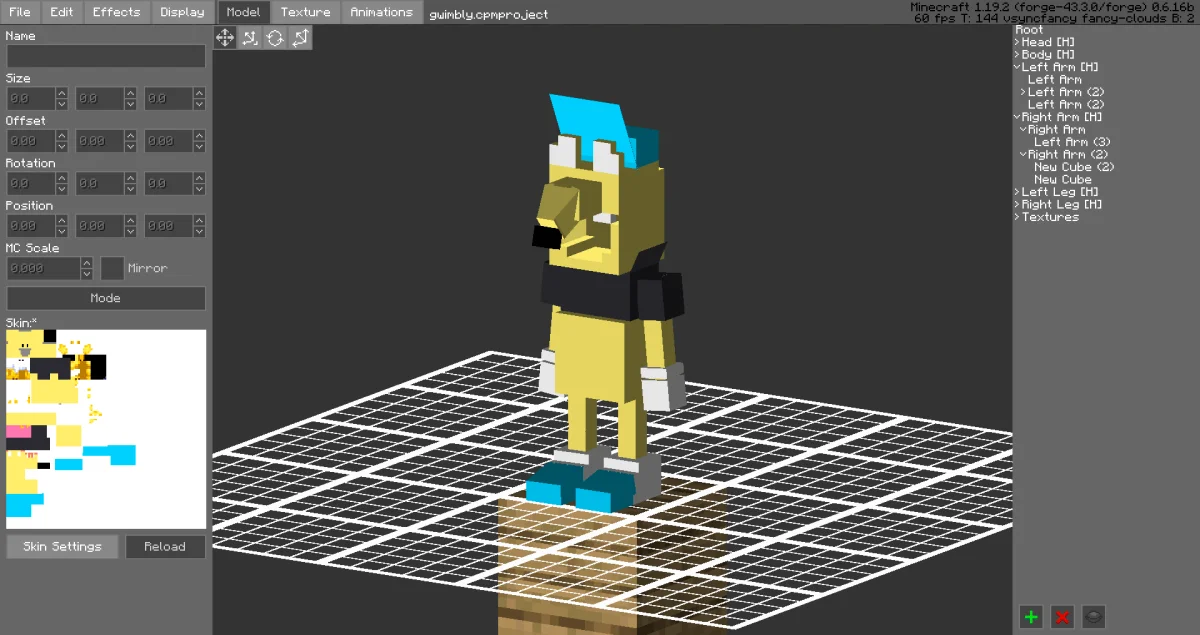Collapse the Left Arm [H] tree node
Image resolution: width=1200 pixels, height=635 pixels.
[1017, 67]
